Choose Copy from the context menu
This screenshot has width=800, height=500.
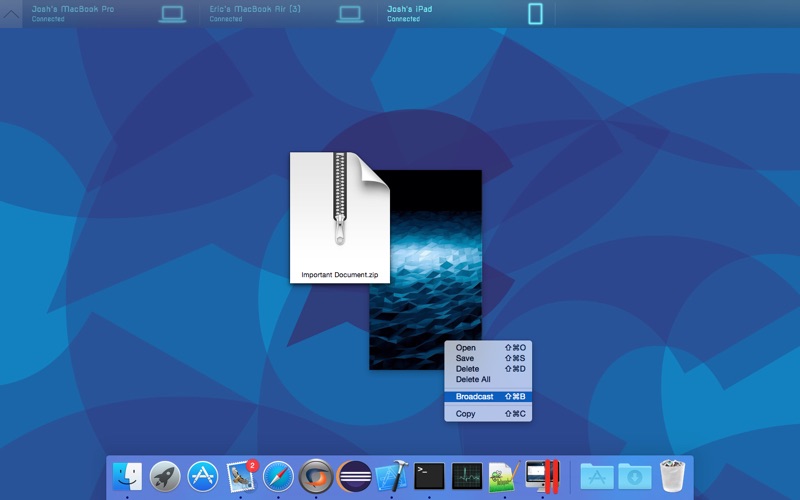(466, 413)
